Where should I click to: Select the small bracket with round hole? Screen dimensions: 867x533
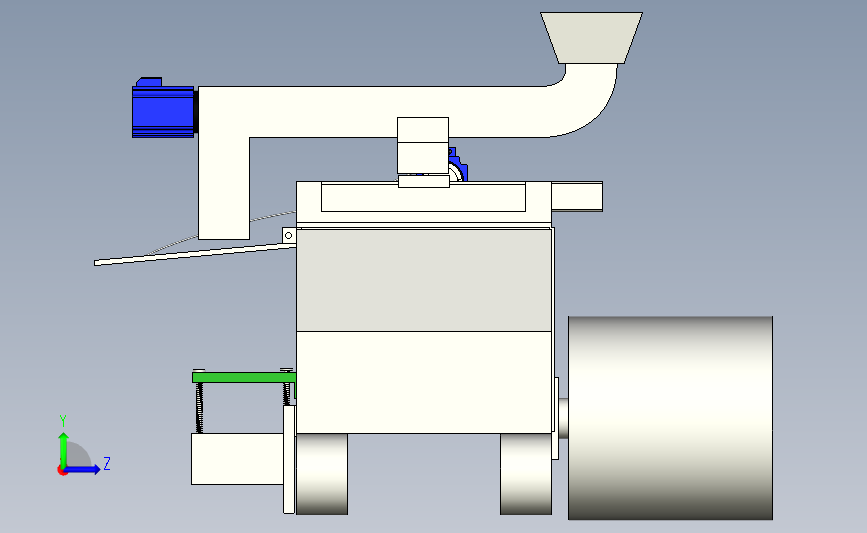click(289, 236)
